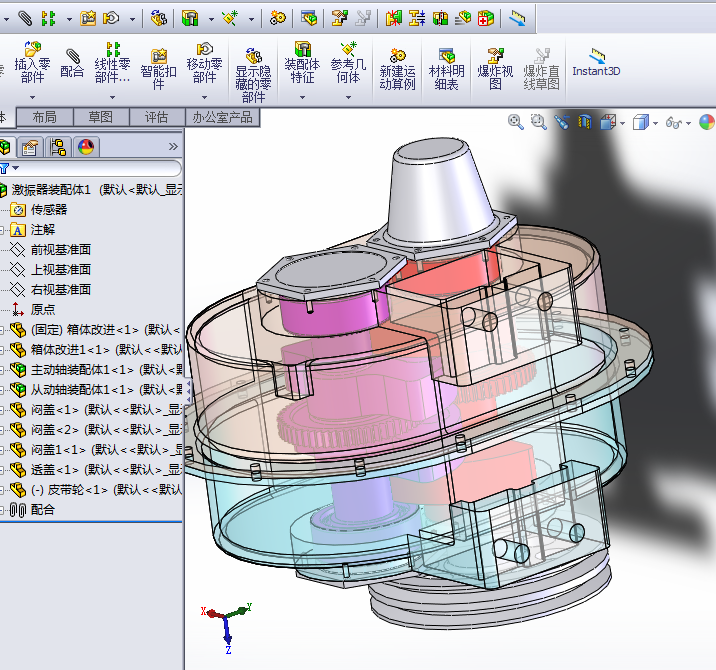Click red-cross Performance Evaluation icon top toolbar

(486, 18)
